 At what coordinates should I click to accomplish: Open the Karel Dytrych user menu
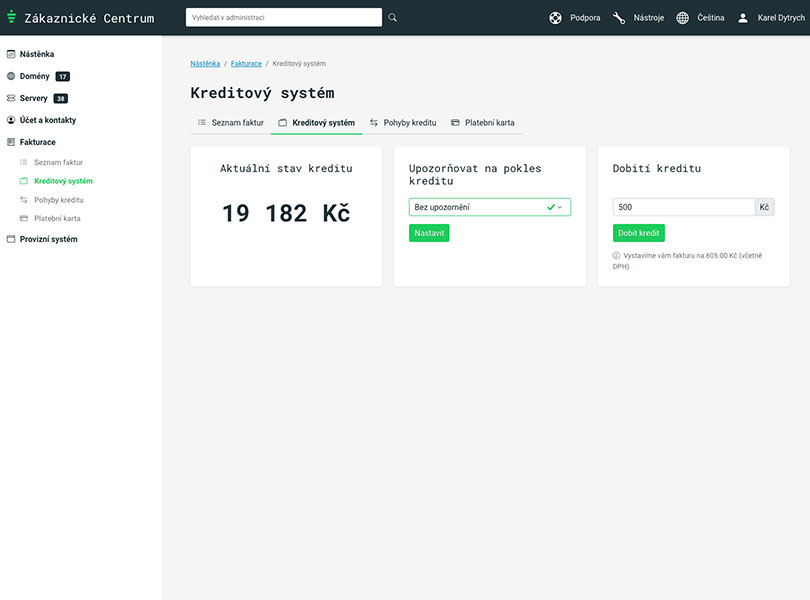(x=781, y=18)
